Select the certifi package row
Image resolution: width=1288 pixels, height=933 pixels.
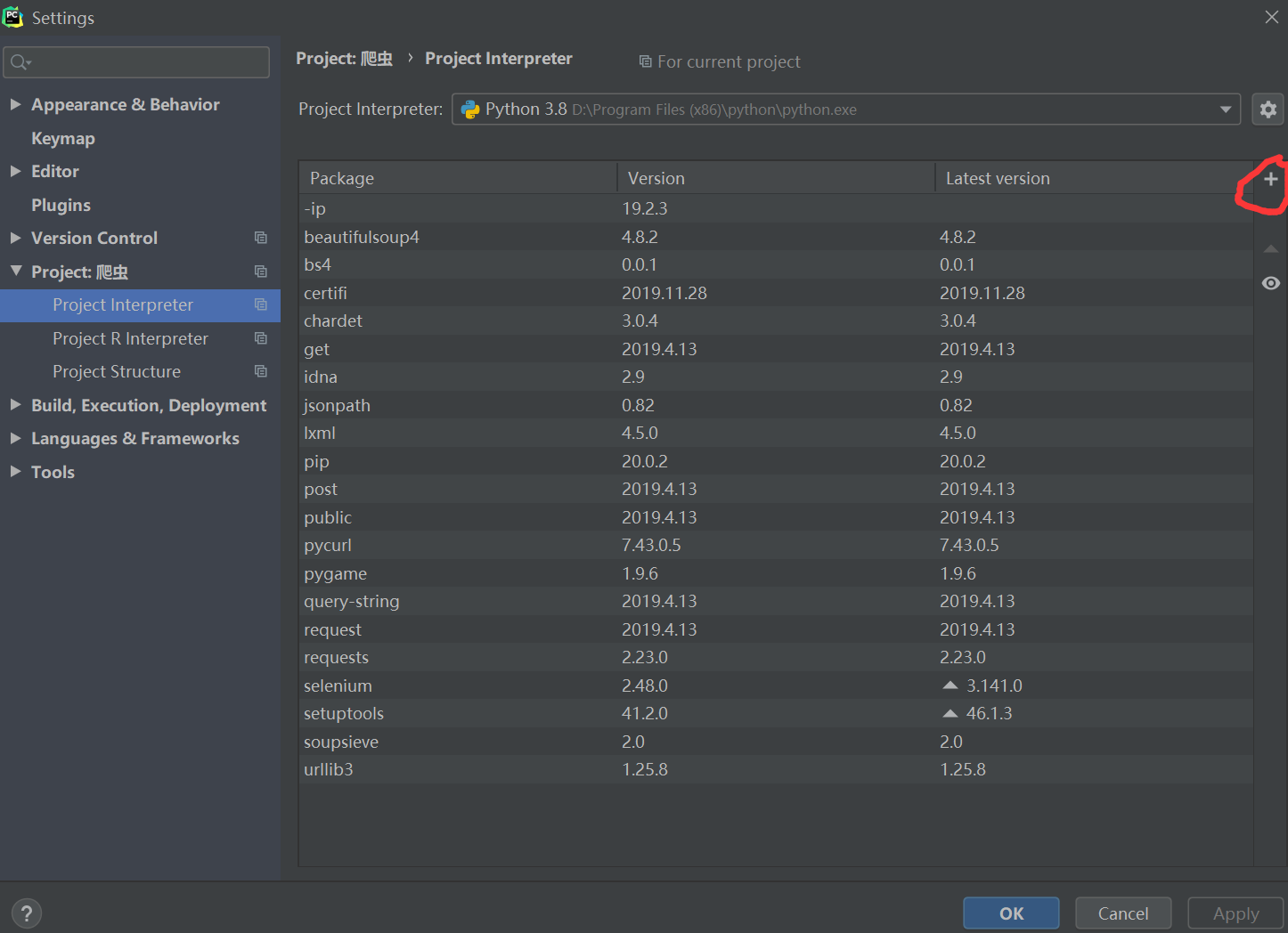(x=776, y=293)
